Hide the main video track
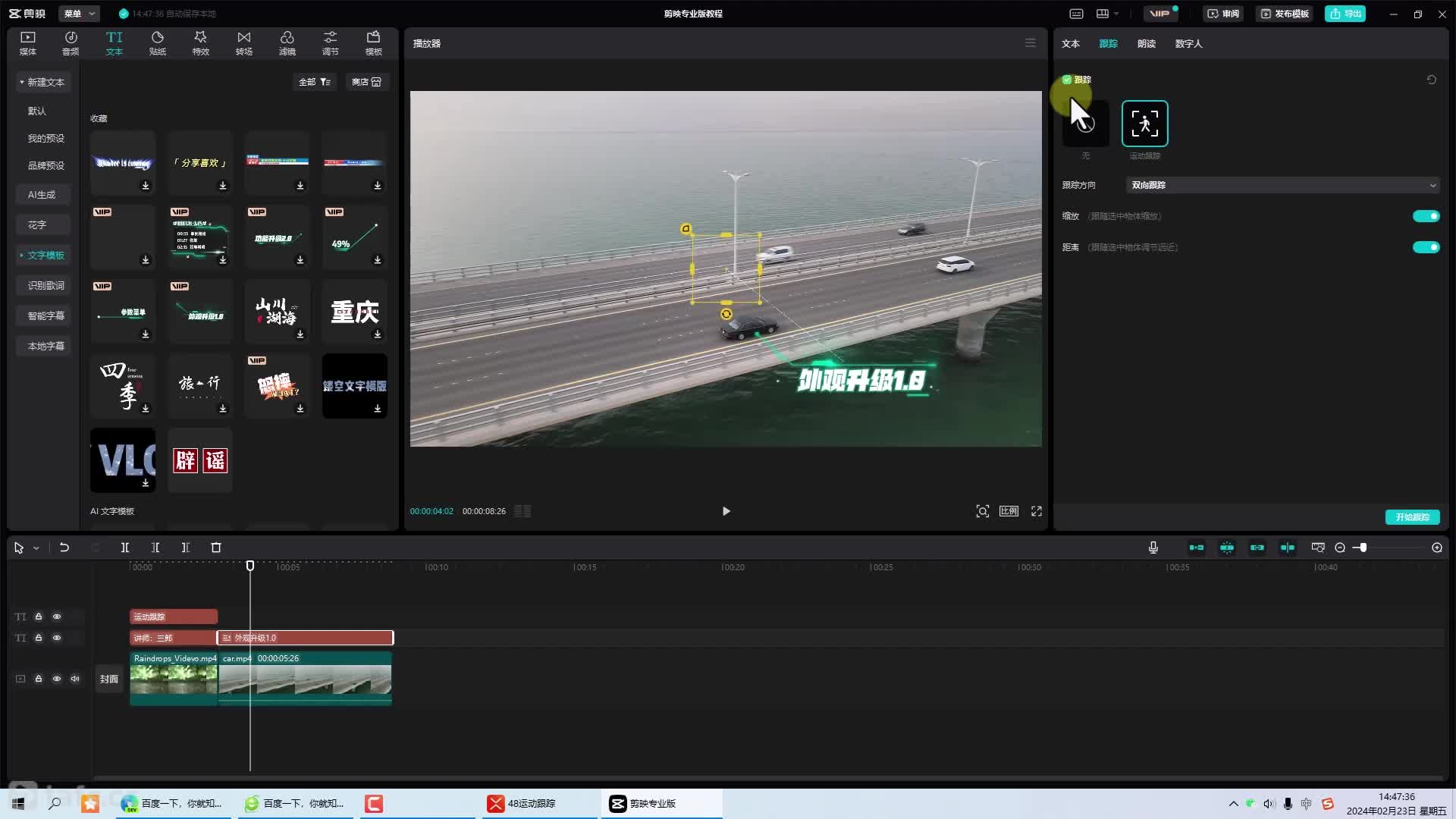Image resolution: width=1456 pixels, height=819 pixels. point(57,679)
